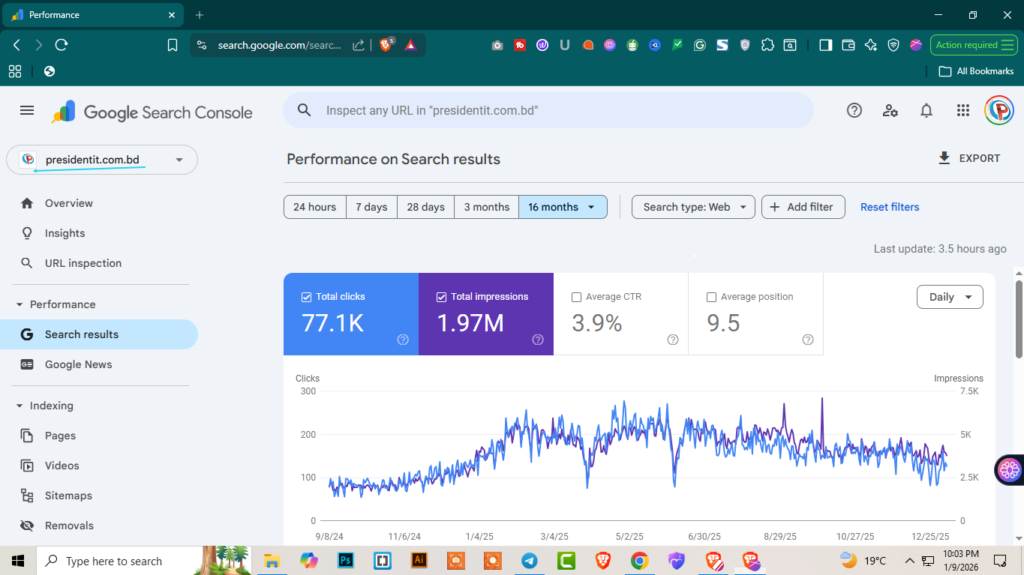Click the page vertical scrollbar thumb
This screenshot has height=575, width=1024.
click(1019, 319)
